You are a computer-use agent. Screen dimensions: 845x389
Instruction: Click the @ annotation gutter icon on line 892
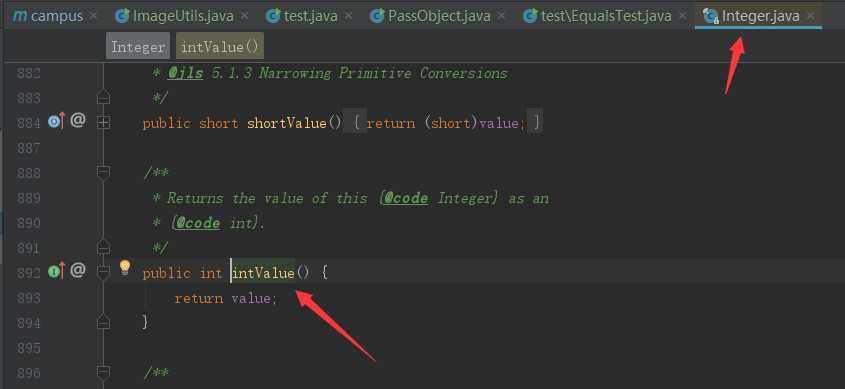[78, 270]
